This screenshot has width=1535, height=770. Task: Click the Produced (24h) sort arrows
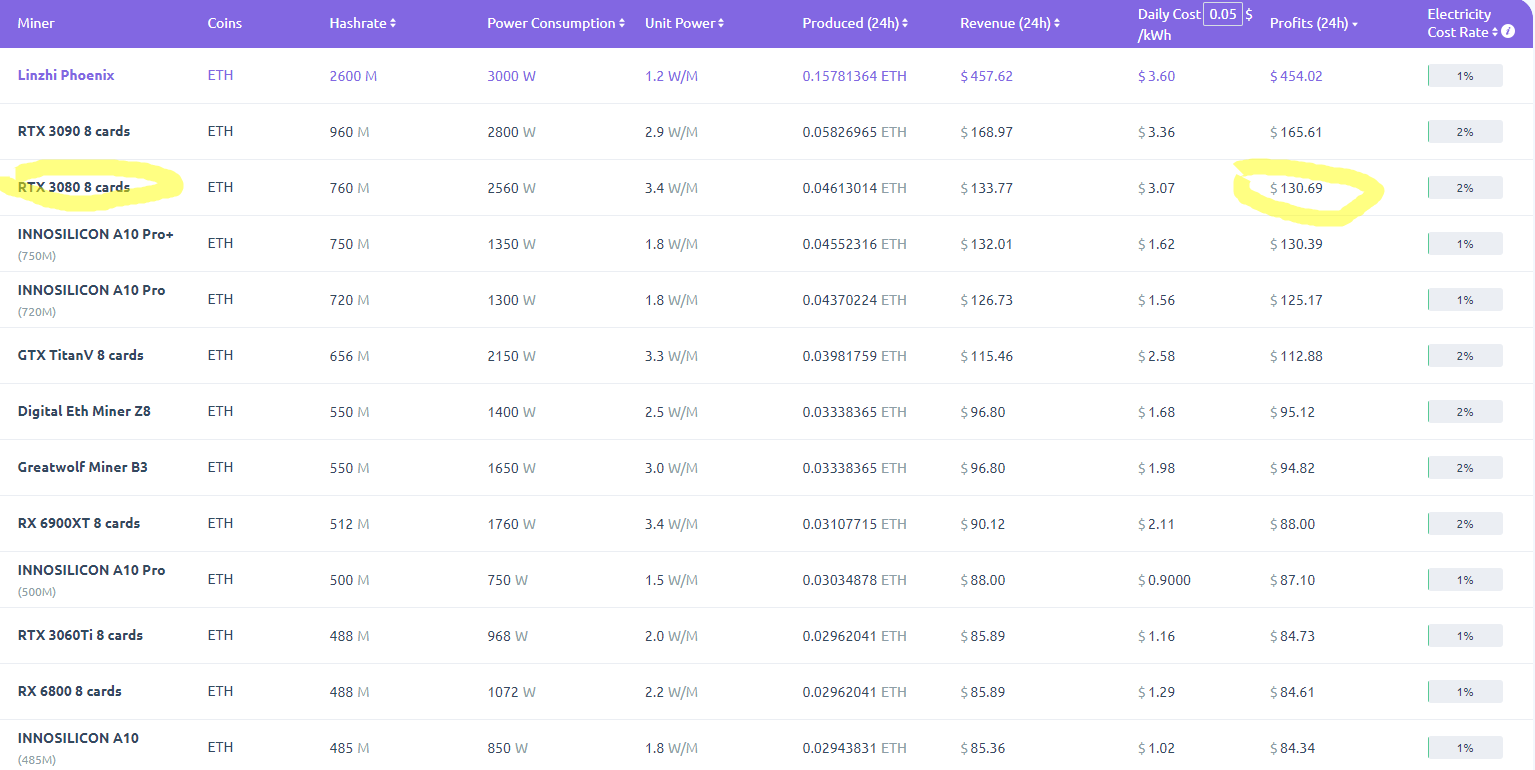pos(905,23)
